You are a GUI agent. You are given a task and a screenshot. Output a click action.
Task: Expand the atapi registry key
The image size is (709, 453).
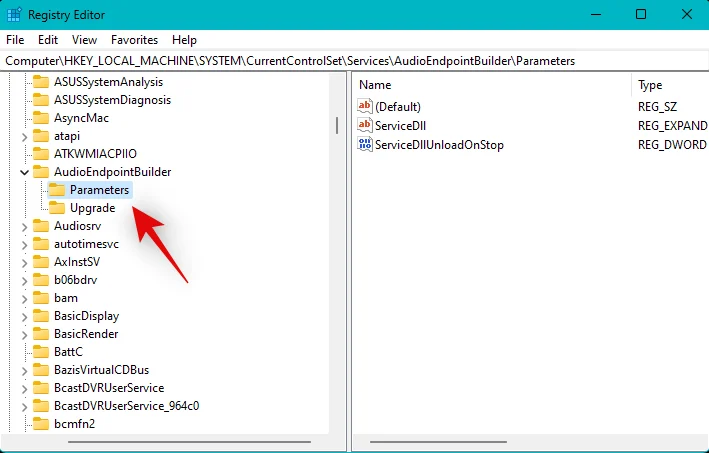tap(25, 136)
